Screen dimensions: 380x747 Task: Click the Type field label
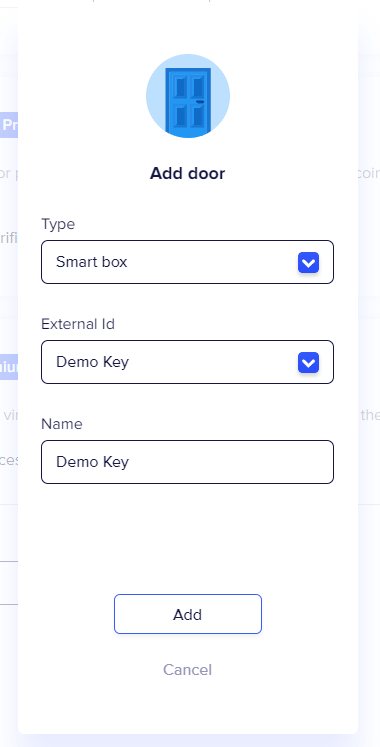click(58, 224)
